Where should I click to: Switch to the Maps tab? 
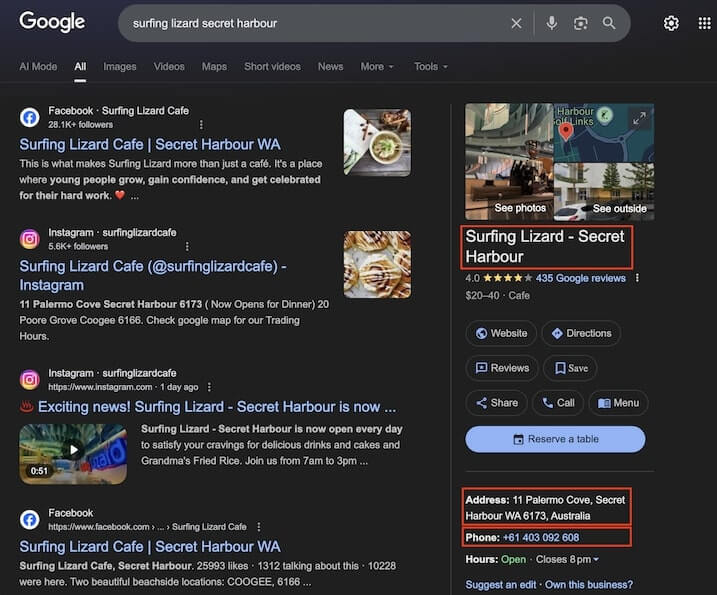214,67
